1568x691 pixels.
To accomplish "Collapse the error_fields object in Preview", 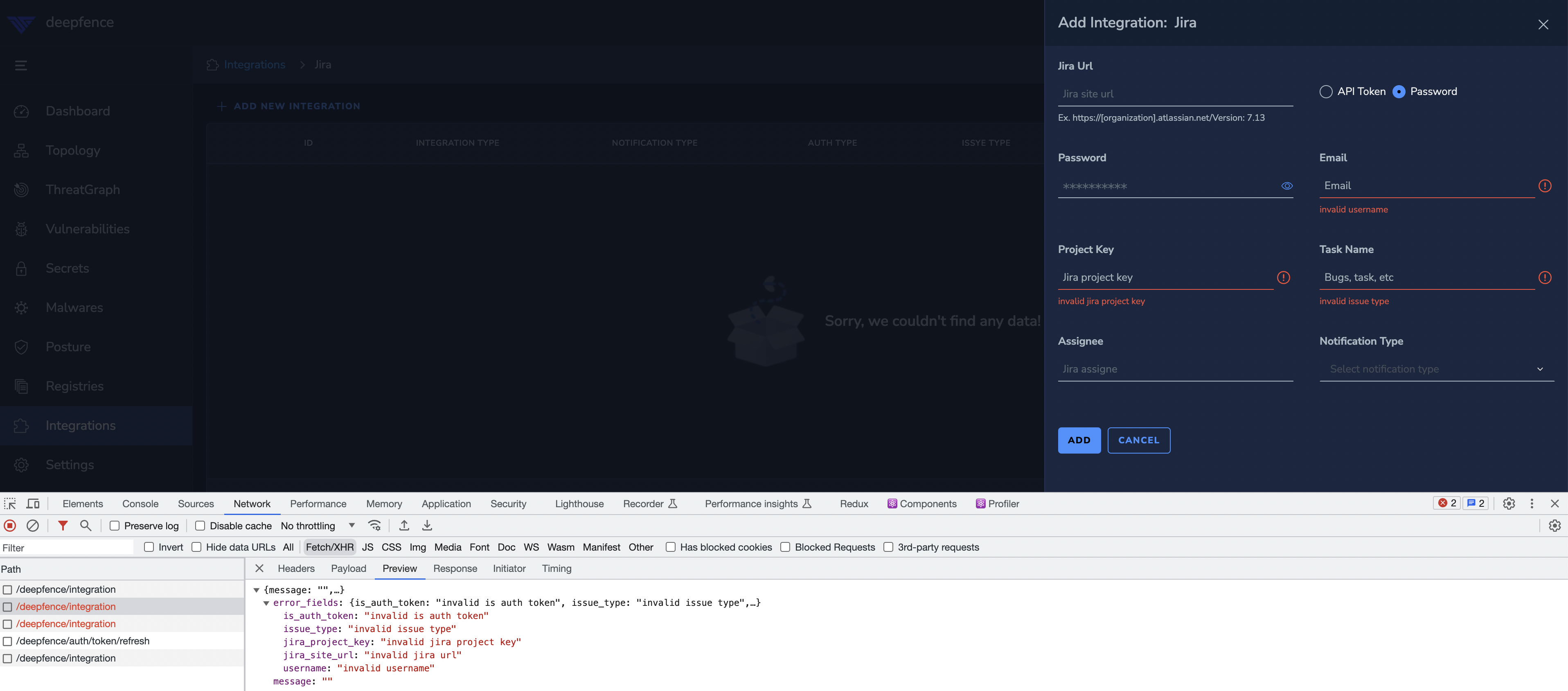I will 266,603.
